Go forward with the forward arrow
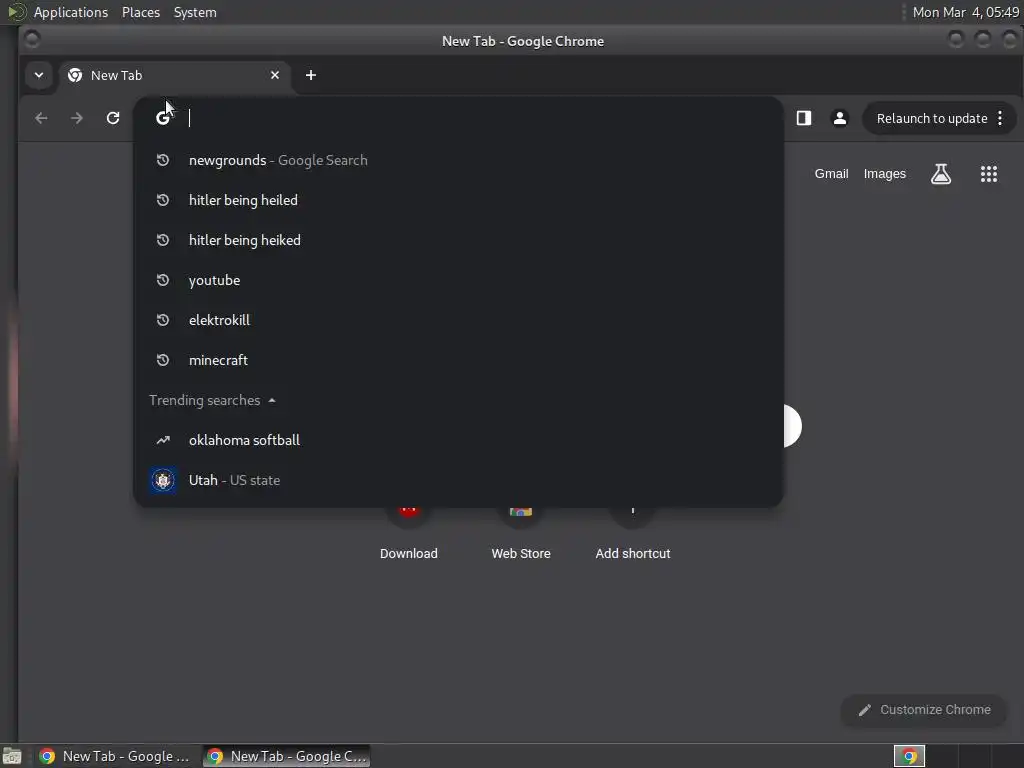Image resolution: width=1024 pixels, height=768 pixels. [76, 118]
